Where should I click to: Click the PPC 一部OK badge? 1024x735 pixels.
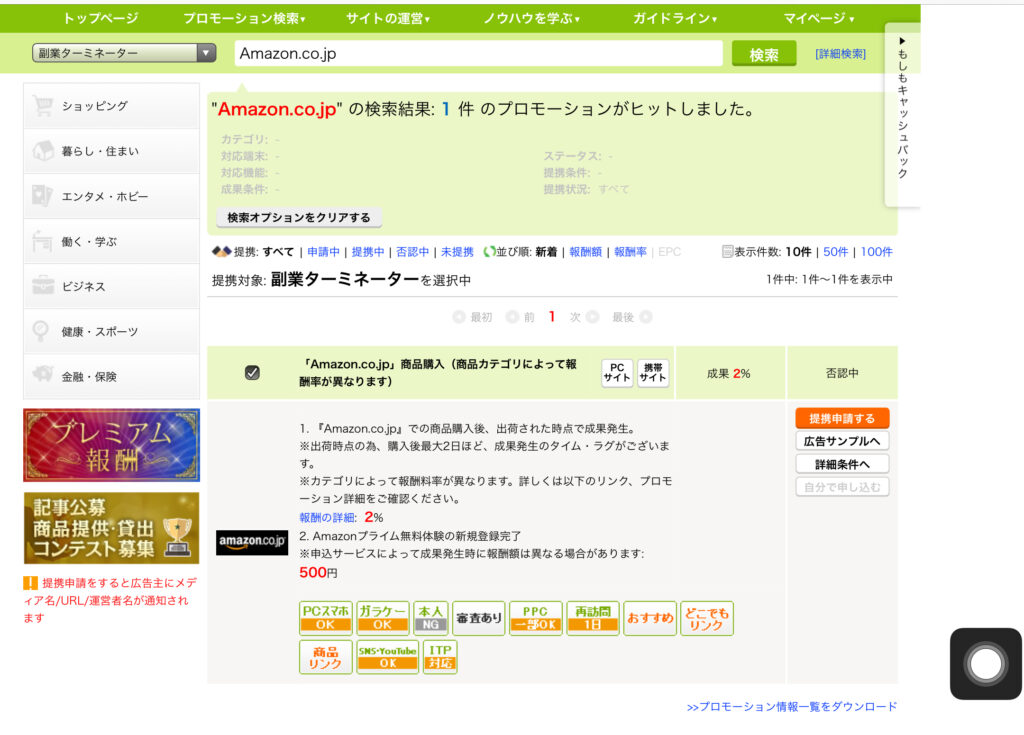pos(536,618)
